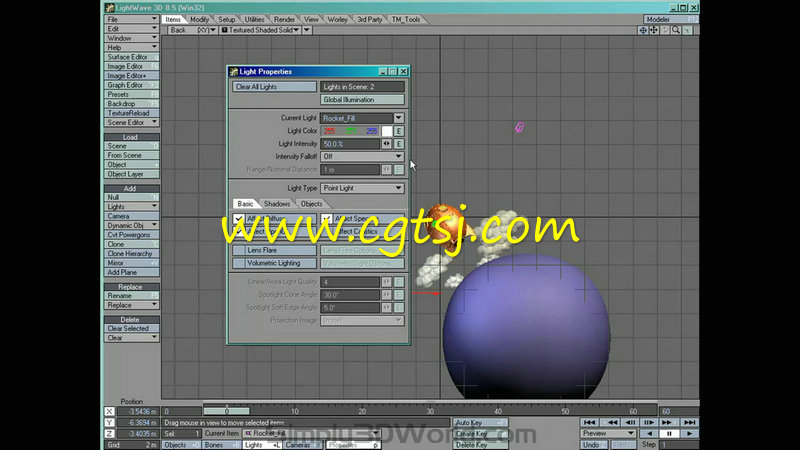Play the animation in reverse

point(649,434)
